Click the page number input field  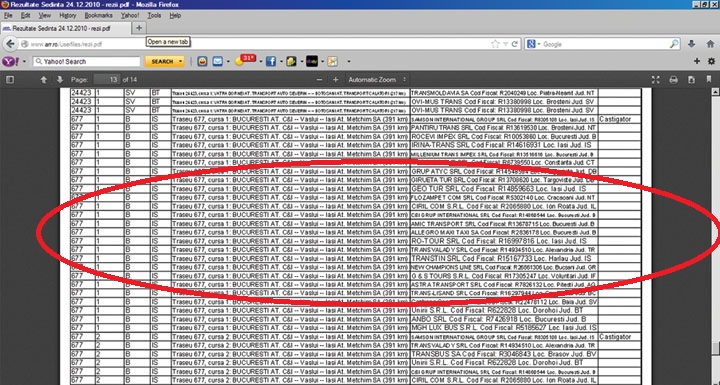[107, 80]
